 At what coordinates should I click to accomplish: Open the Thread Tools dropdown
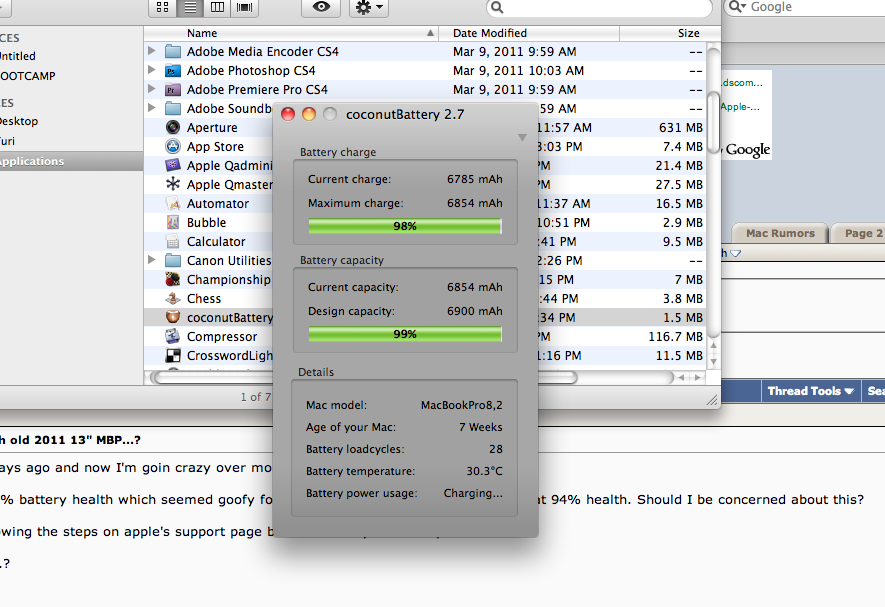point(810,391)
